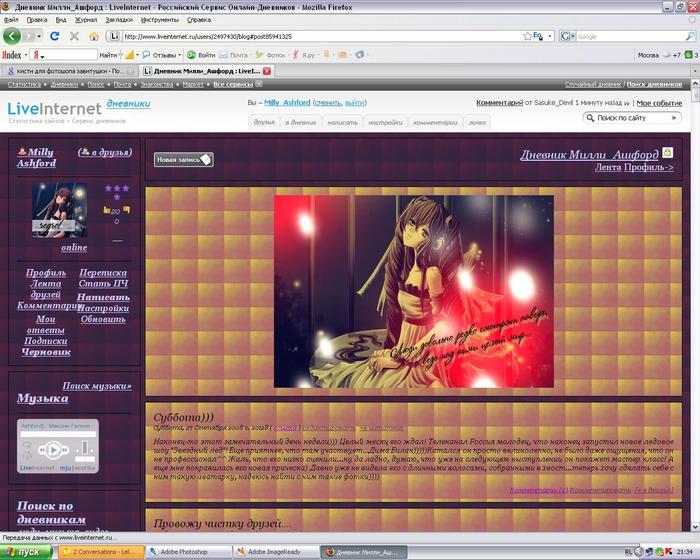The image size is (700, 560).
Task: Open the Профиль link in the sidebar
Action: click(x=46, y=272)
